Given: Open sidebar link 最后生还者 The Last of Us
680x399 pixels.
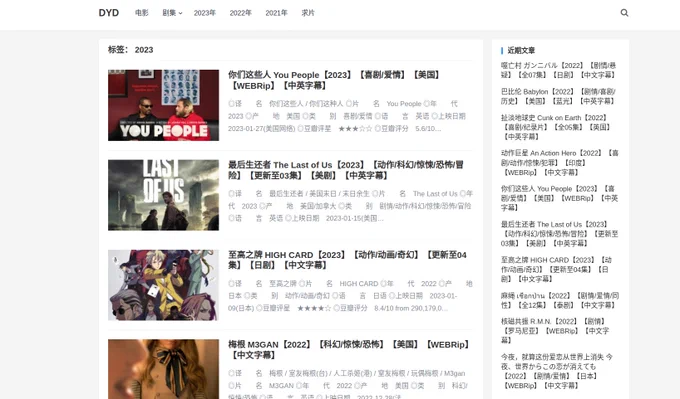Looking at the screenshot, I should [559, 234].
